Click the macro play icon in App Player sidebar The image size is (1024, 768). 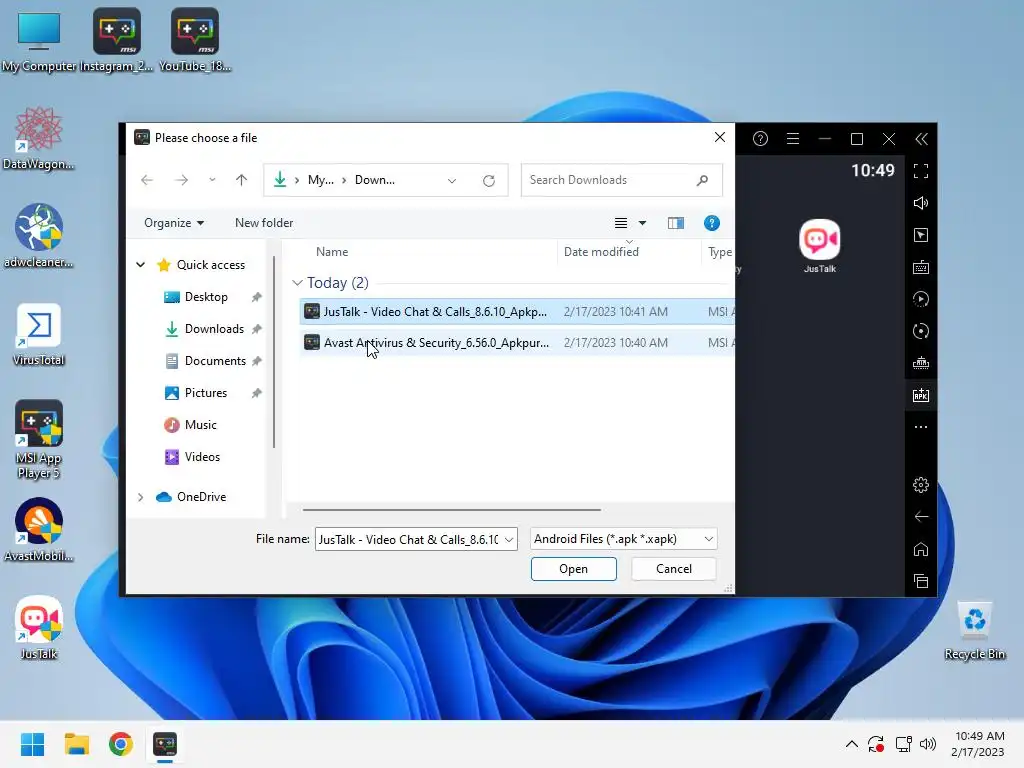click(x=921, y=299)
